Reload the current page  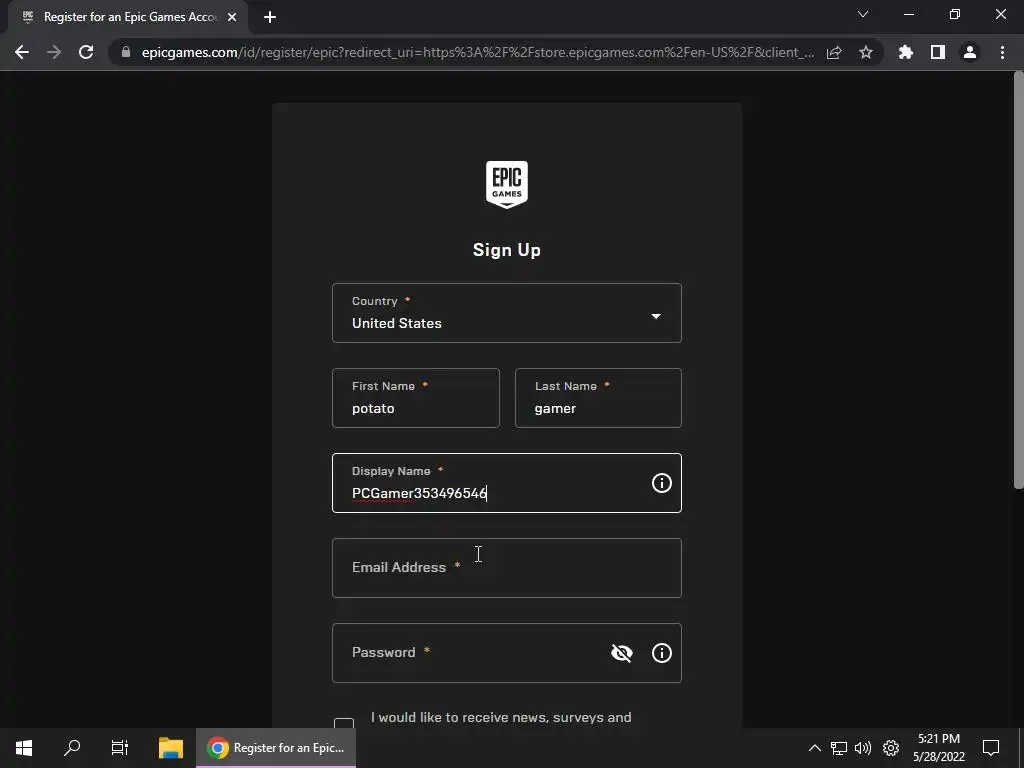coord(86,52)
